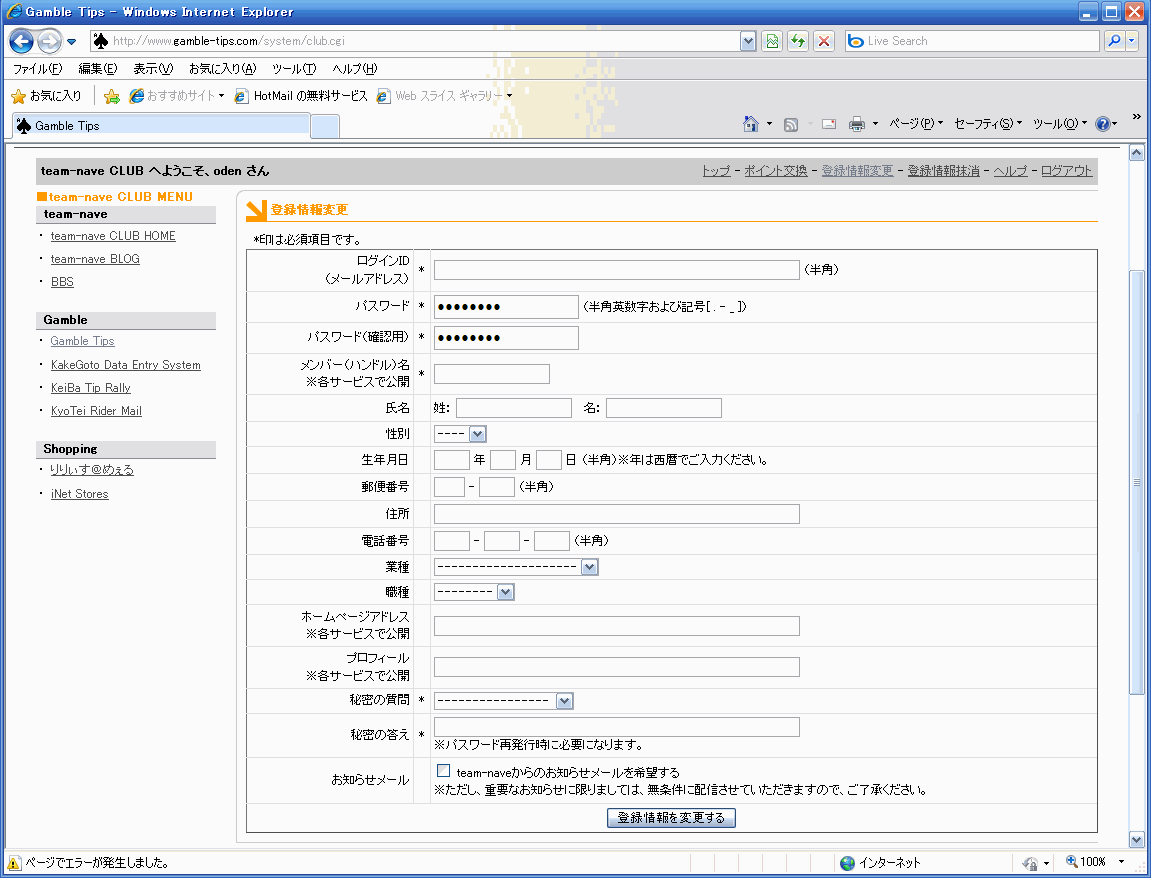Click the Live Search magnifier icon
This screenshot has height=878, width=1151.
tap(1114, 41)
